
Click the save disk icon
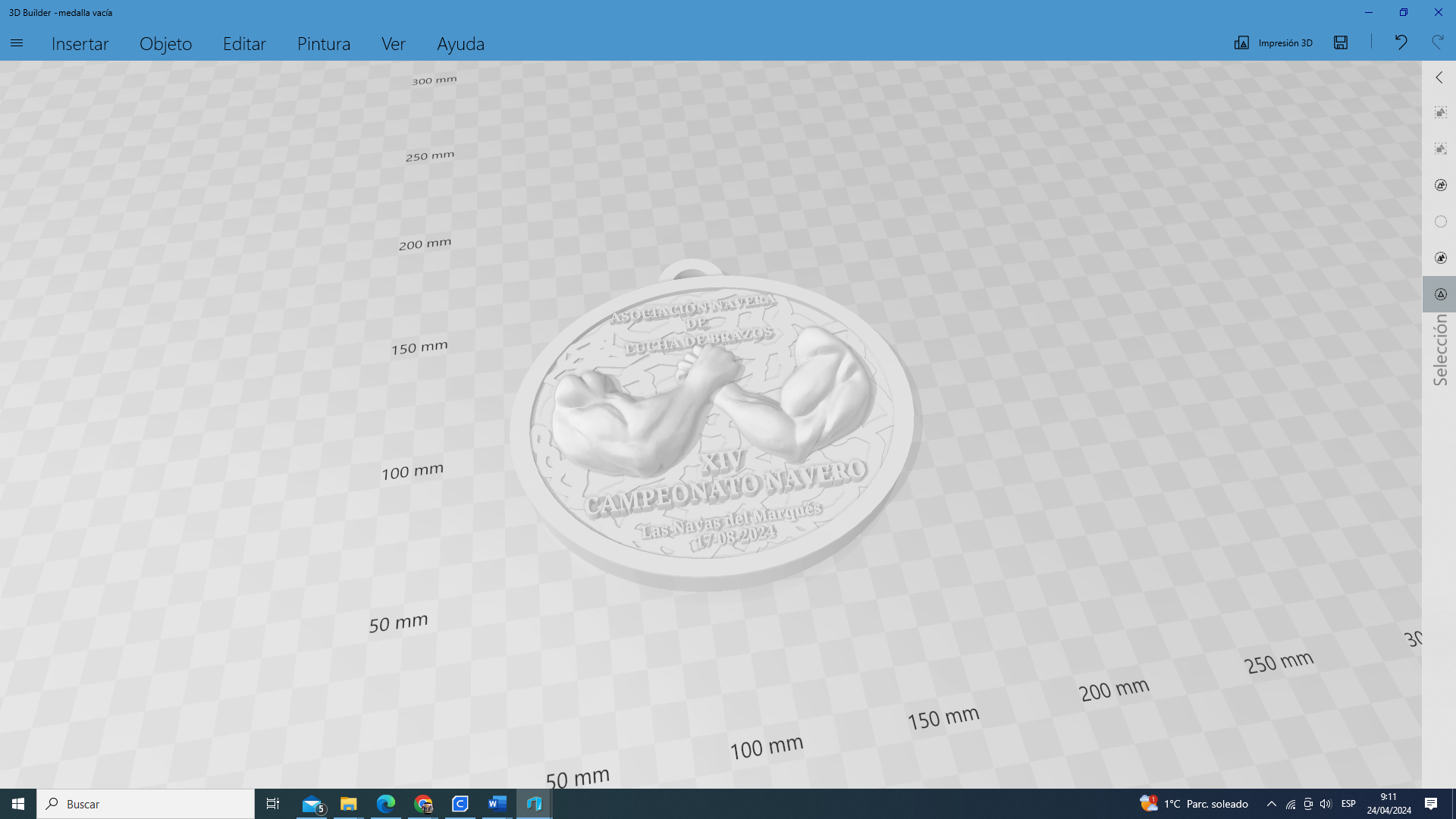tap(1341, 42)
